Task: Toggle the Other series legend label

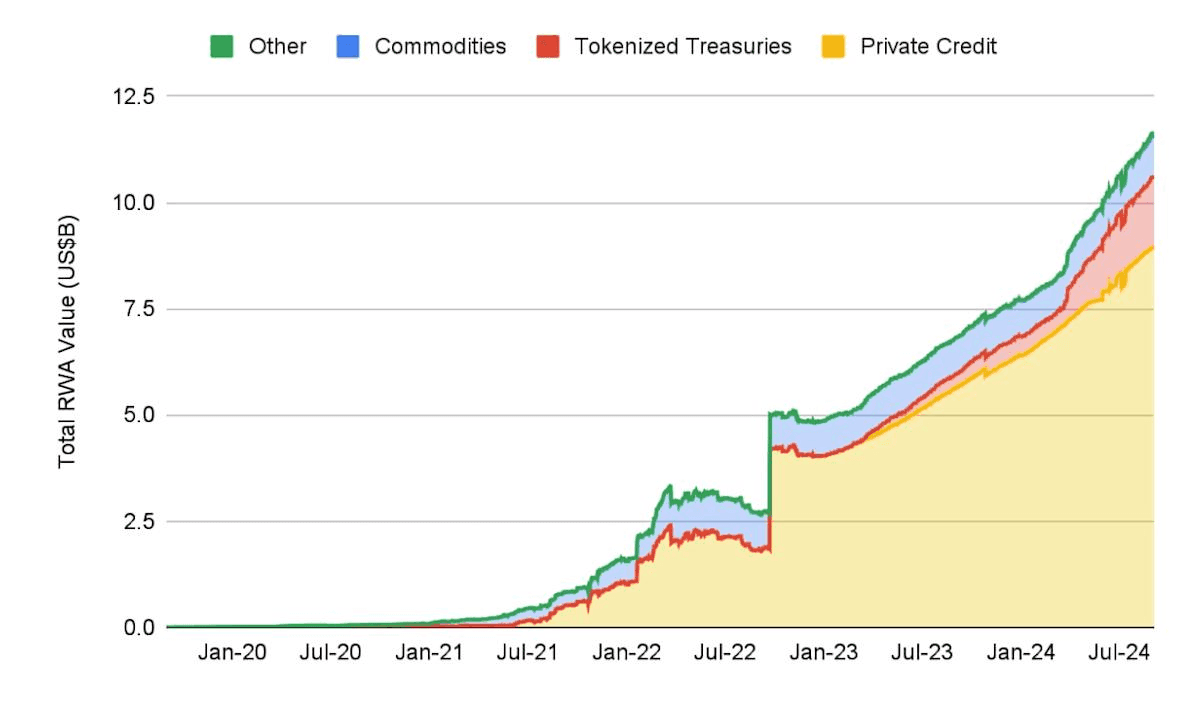Action: coord(277,46)
